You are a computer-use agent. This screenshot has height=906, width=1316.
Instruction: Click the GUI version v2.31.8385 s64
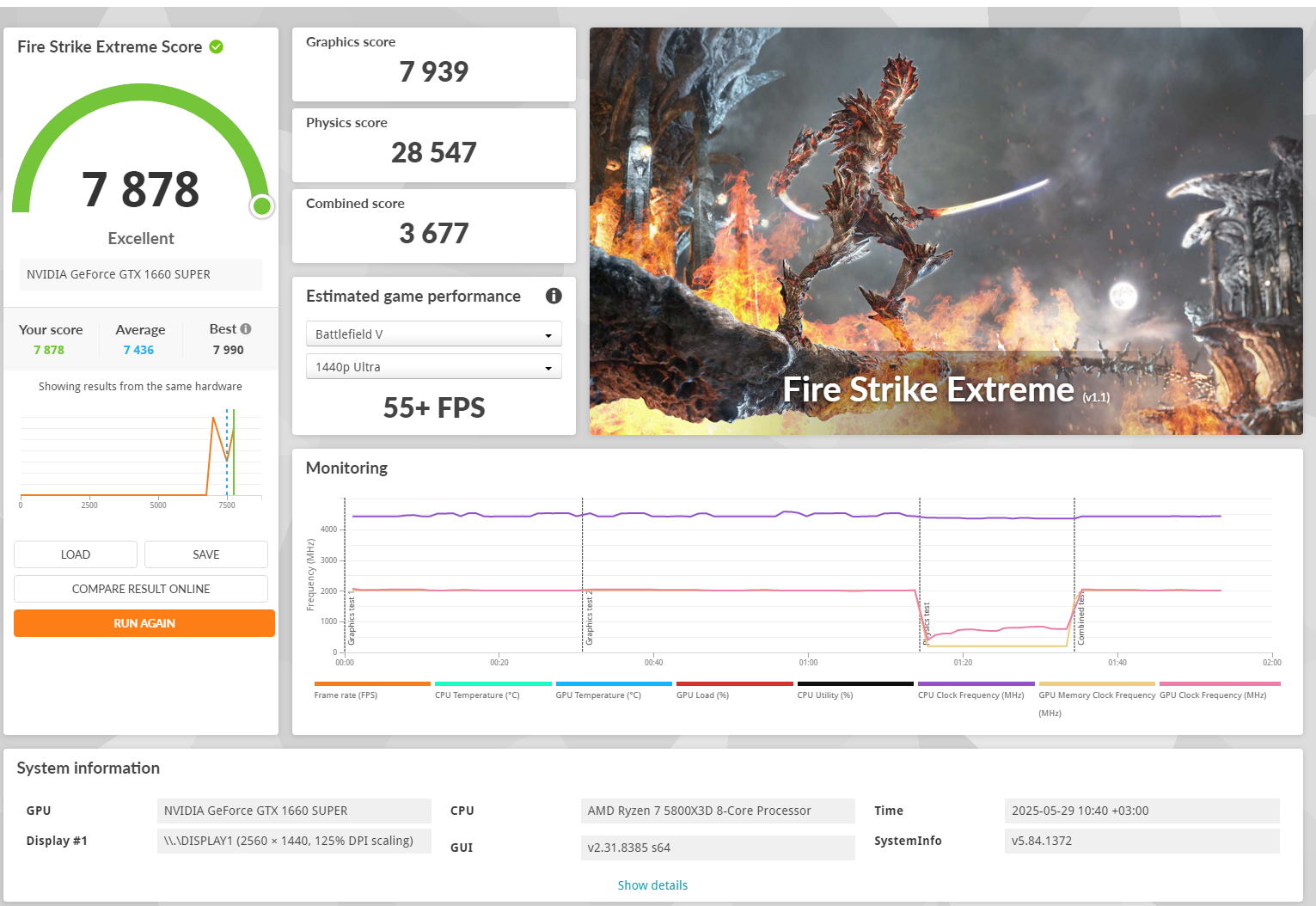[718, 848]
